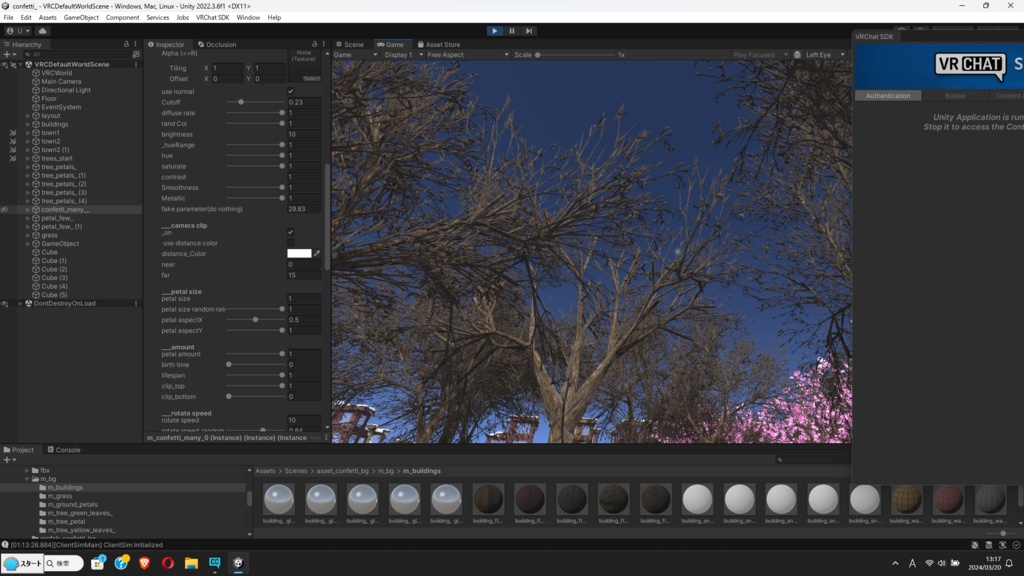Open the Assets menu
This screenshot has width=1024, height=576.
click(47, 18)
